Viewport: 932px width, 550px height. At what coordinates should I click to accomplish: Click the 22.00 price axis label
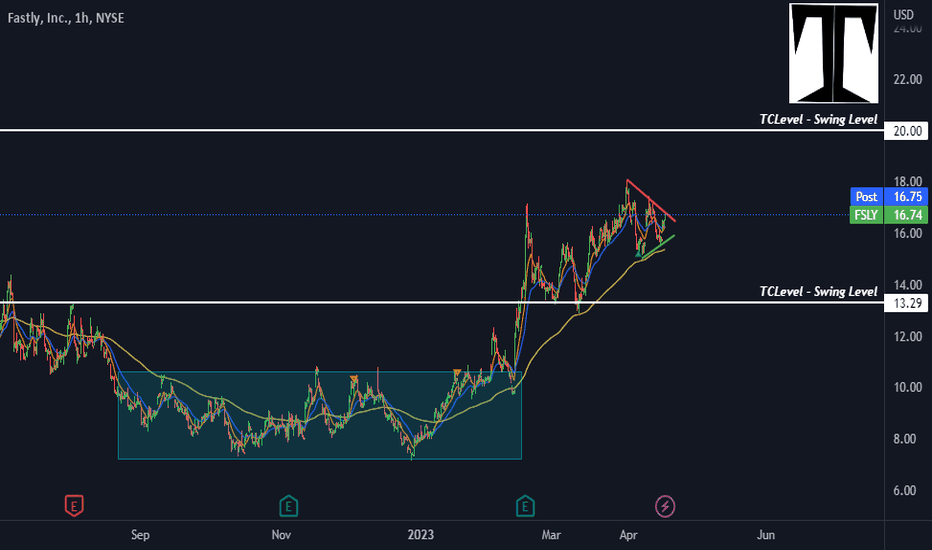coord(908,79)
